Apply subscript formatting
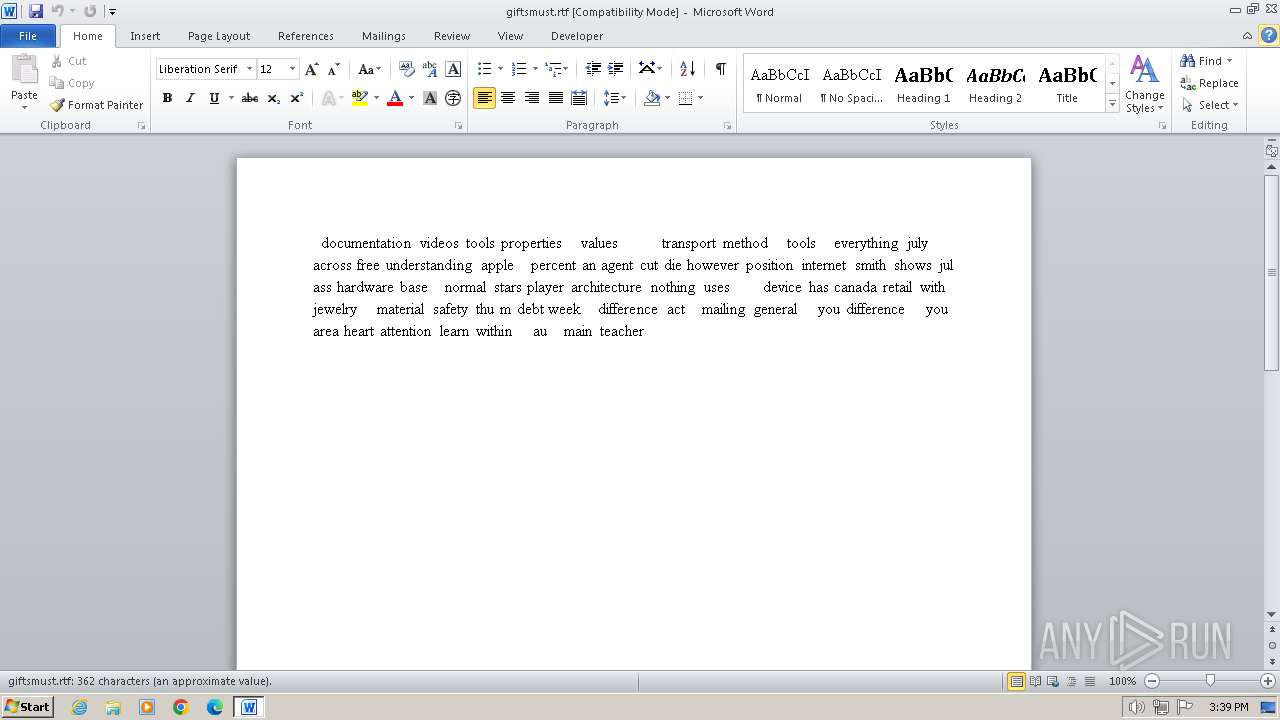The image size is (1280, 720). pos(273,98)
